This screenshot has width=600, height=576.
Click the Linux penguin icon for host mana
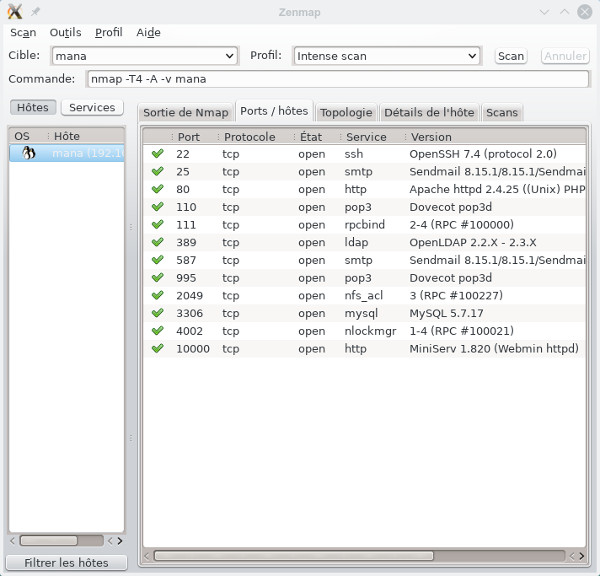[29, 153]
